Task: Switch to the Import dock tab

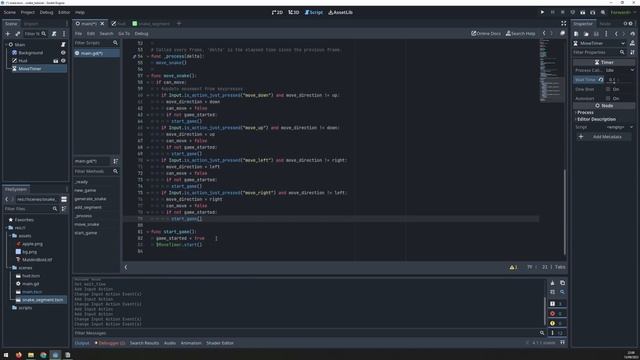Action: click(x=31, y=24)
